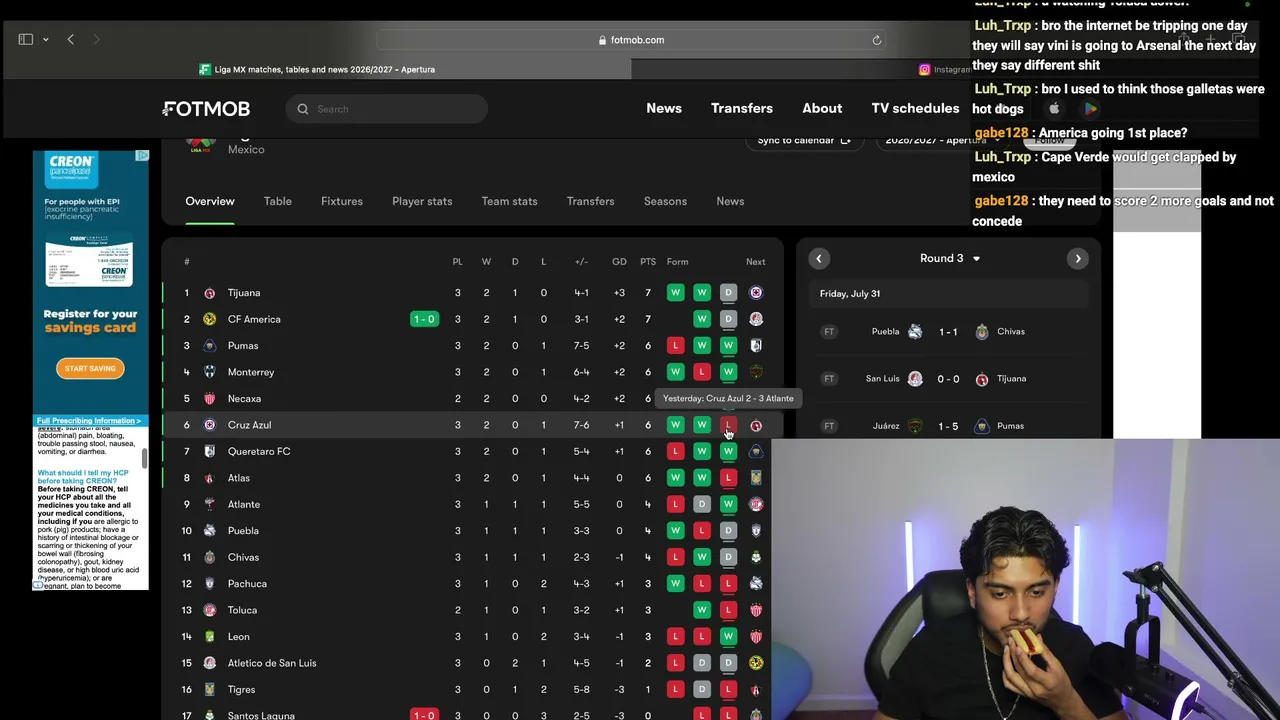Click the Queretaro FC club crest
1280x720 pixels.
pyautogui.click(x=209, y=452)
